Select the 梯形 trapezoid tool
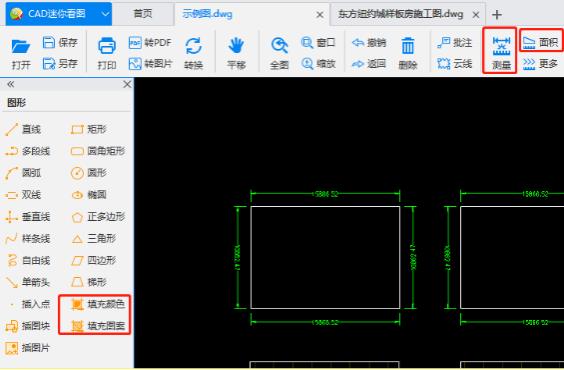Viewport: 564px width, 370px height. click(x=88, y=282)
